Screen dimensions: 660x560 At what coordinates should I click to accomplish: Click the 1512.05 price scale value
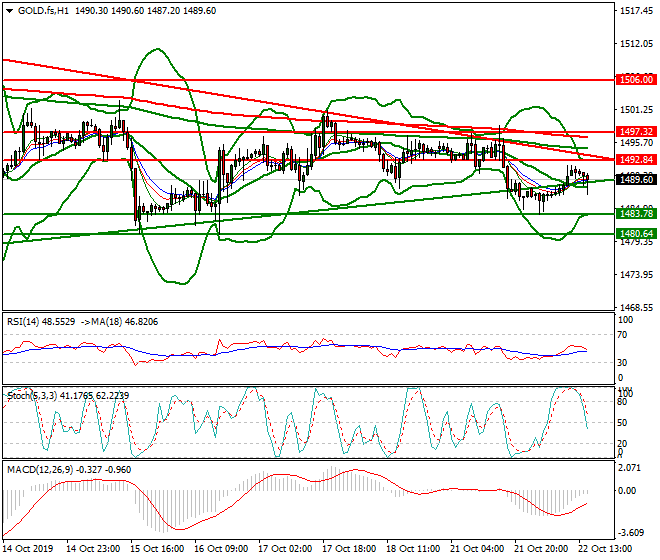[x=636, y=44]
